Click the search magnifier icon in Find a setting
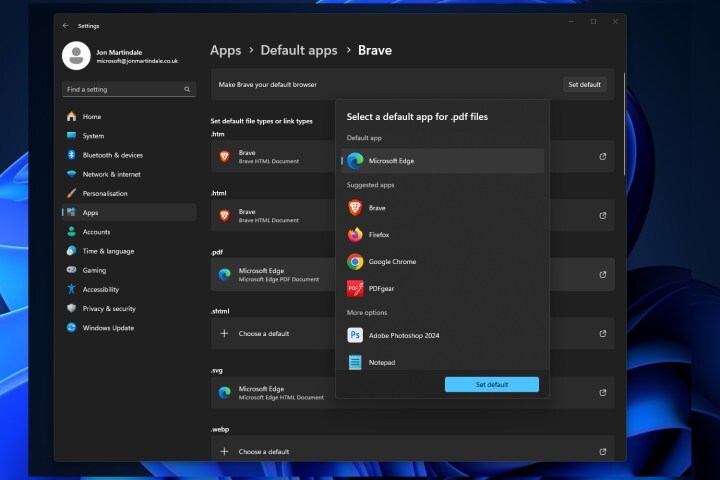Screen dimensions: 720x480 [x=187, y=89]
